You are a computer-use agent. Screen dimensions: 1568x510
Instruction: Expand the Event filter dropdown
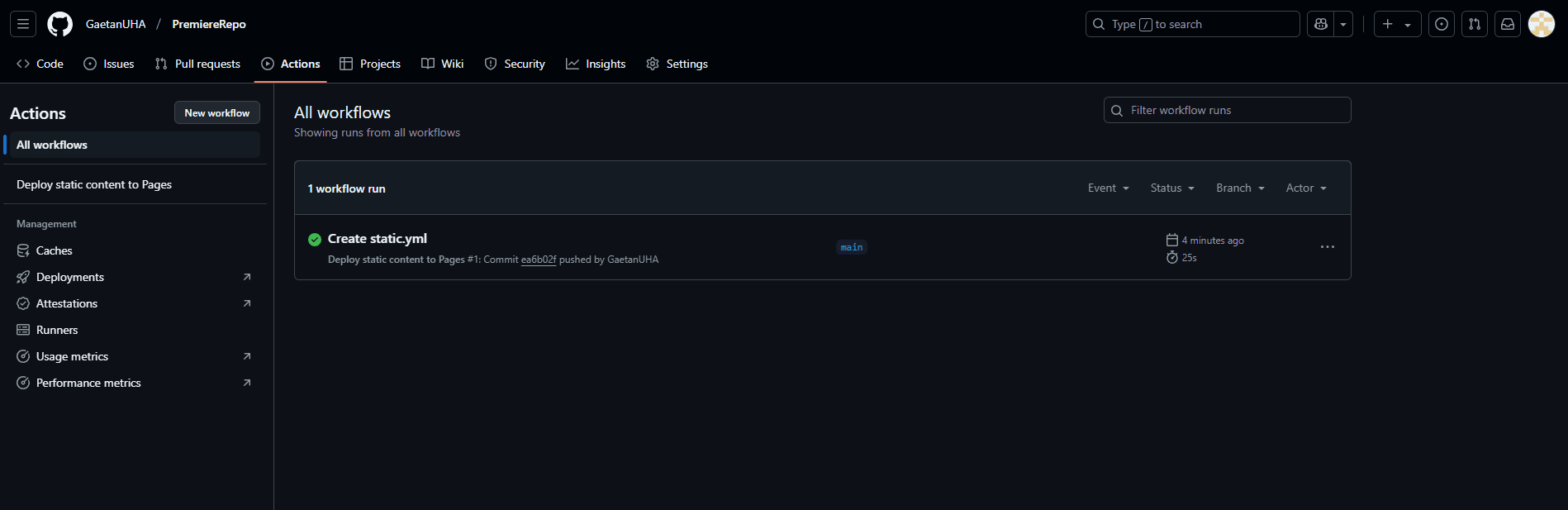1108,188
